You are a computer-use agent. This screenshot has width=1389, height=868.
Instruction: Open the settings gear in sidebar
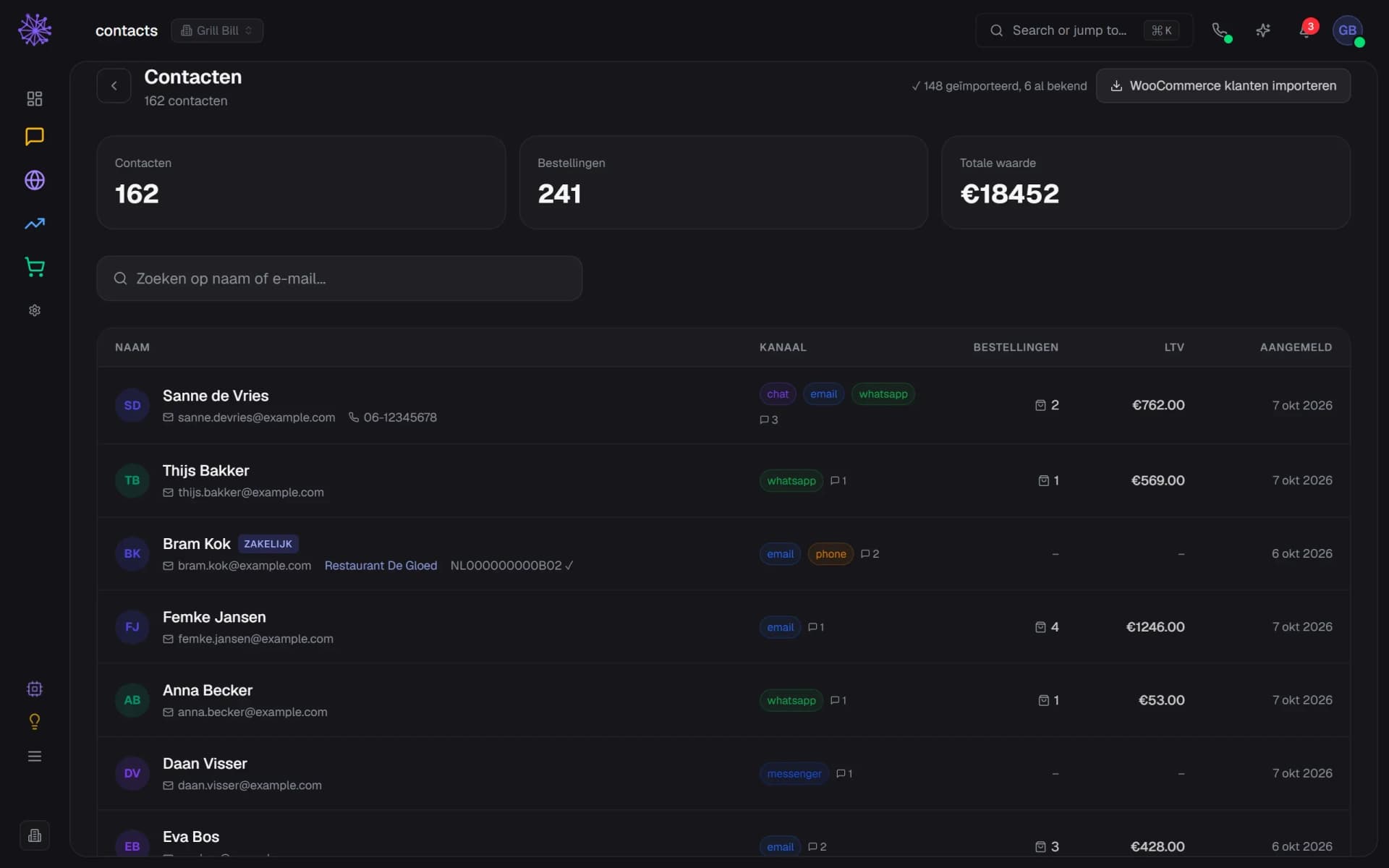click(x=35, y=310)
